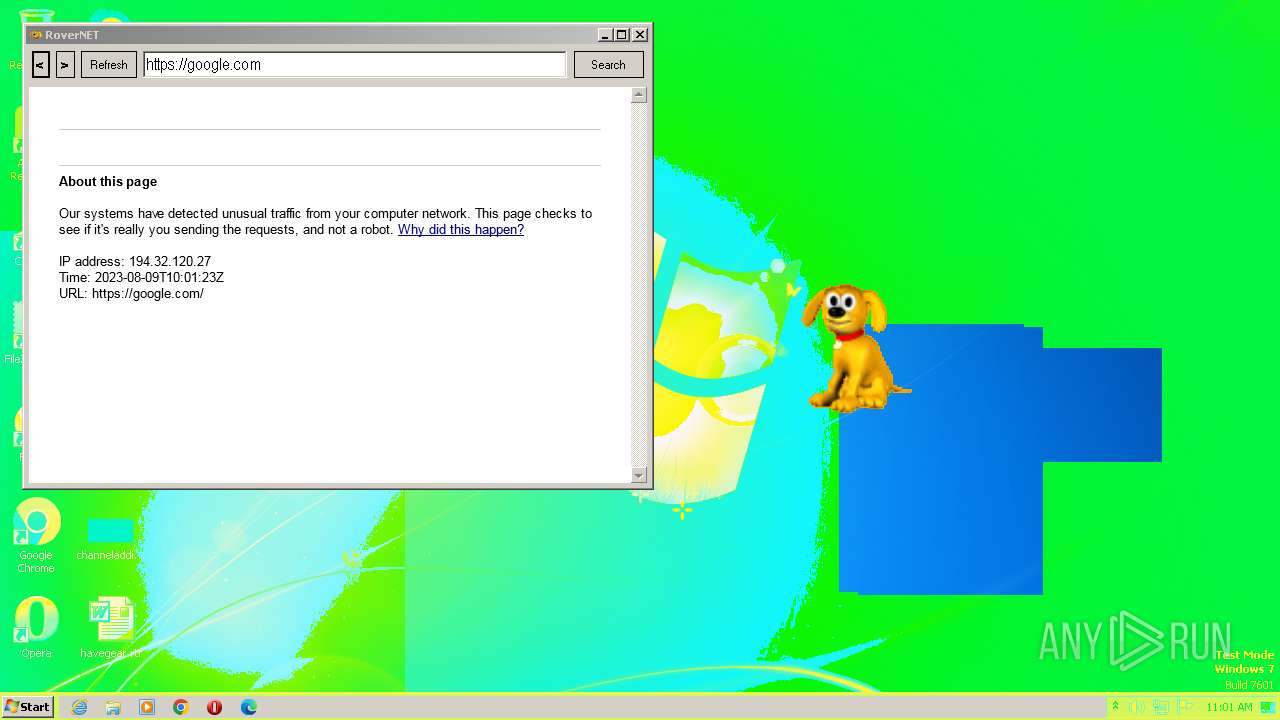This screenshot has width=1280, height=720.
Task: Click the 'Time: 2023-08-09T10:01:23Z' line
Action: pos(141,278)
